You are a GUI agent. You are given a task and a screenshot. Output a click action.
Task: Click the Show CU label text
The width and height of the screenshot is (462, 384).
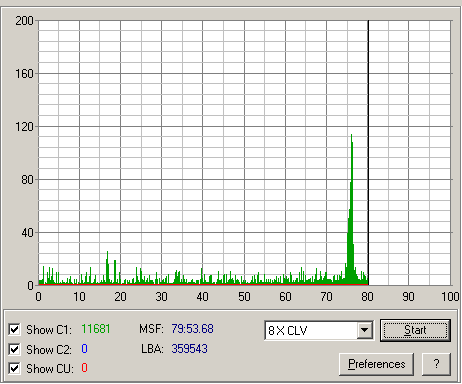coord(50,369)
